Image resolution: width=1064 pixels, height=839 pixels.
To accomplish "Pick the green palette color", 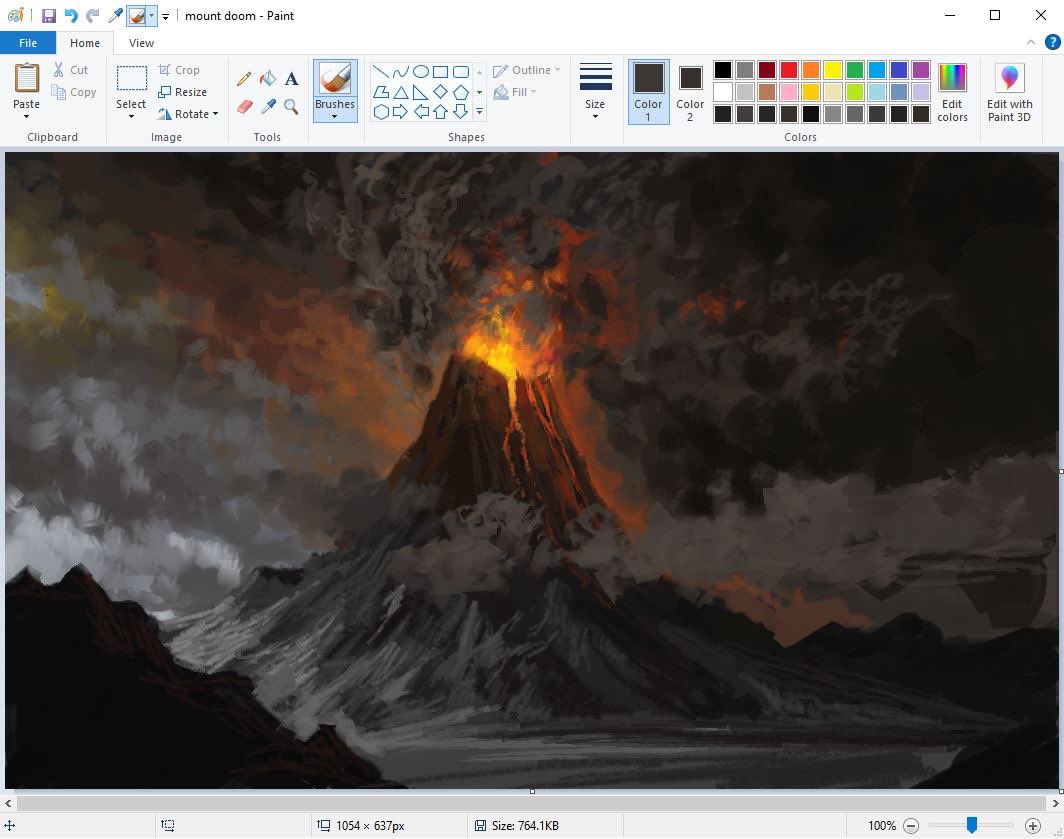I will coord(854,70).
